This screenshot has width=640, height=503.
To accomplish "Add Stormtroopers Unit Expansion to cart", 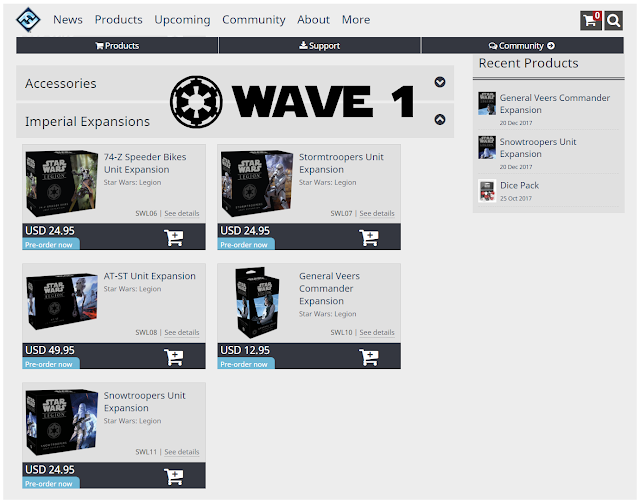I will click(x=369, y=238).
